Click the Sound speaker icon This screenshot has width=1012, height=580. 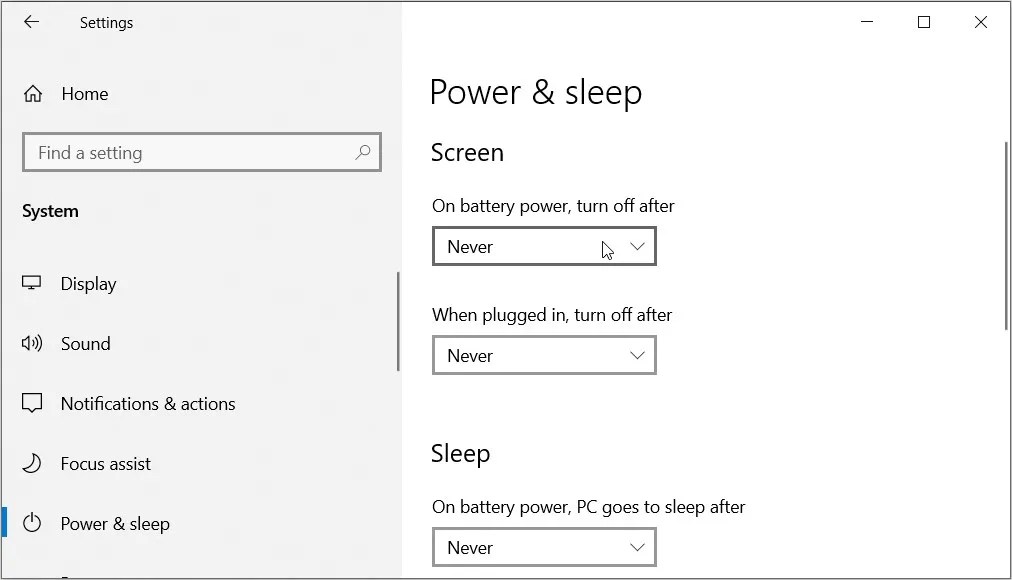tap(32, 344)
